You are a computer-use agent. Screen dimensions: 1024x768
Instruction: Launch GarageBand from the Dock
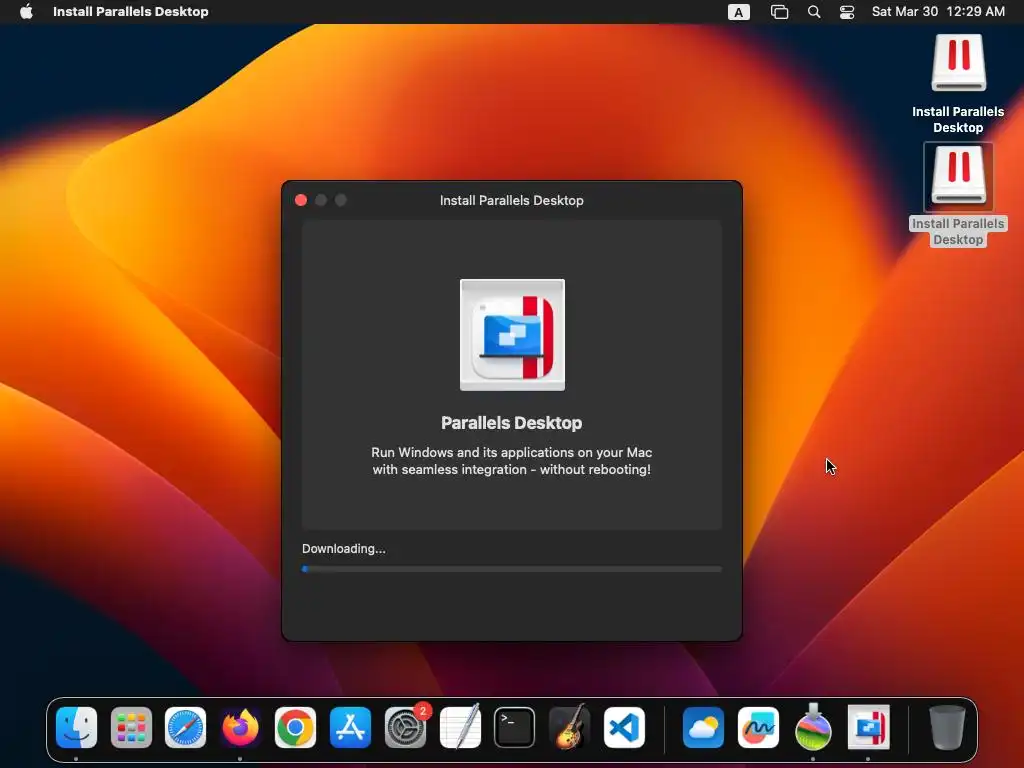tap(569, 727)
